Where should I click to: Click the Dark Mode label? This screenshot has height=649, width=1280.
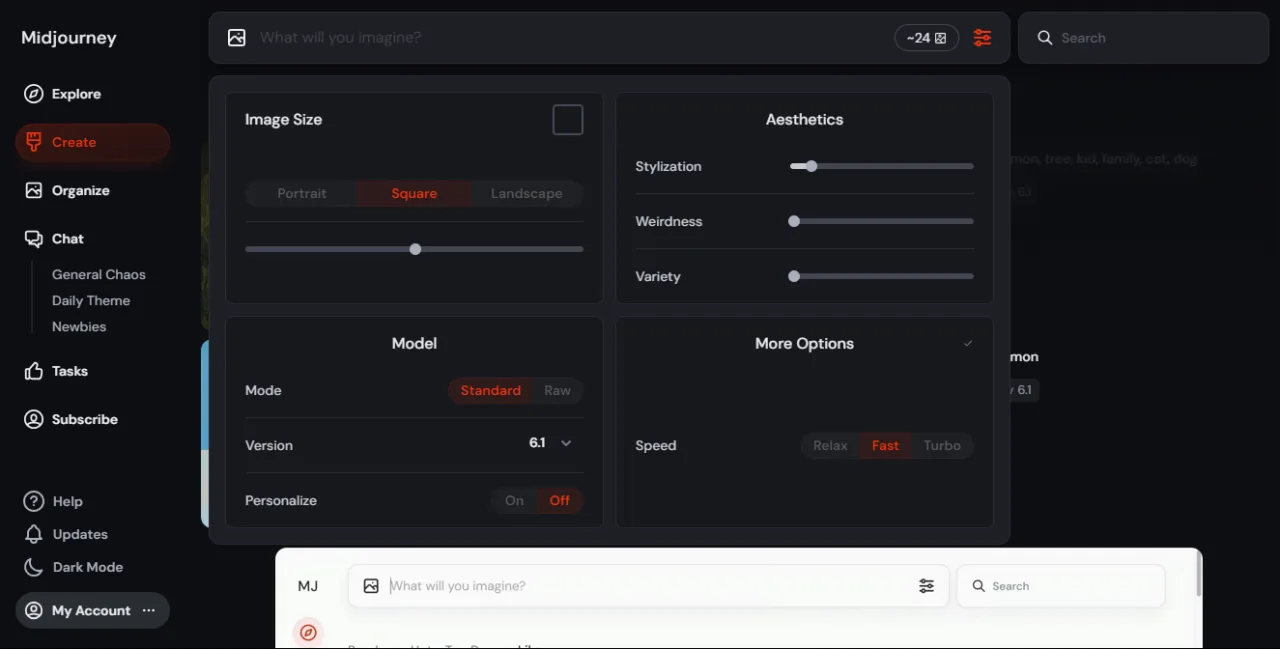click(88, 567)
